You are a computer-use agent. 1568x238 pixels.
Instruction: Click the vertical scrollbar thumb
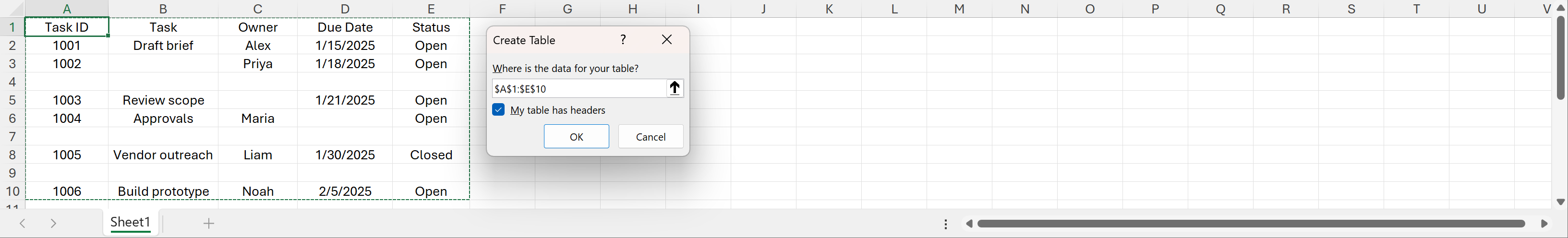[x=1561, y=58]
